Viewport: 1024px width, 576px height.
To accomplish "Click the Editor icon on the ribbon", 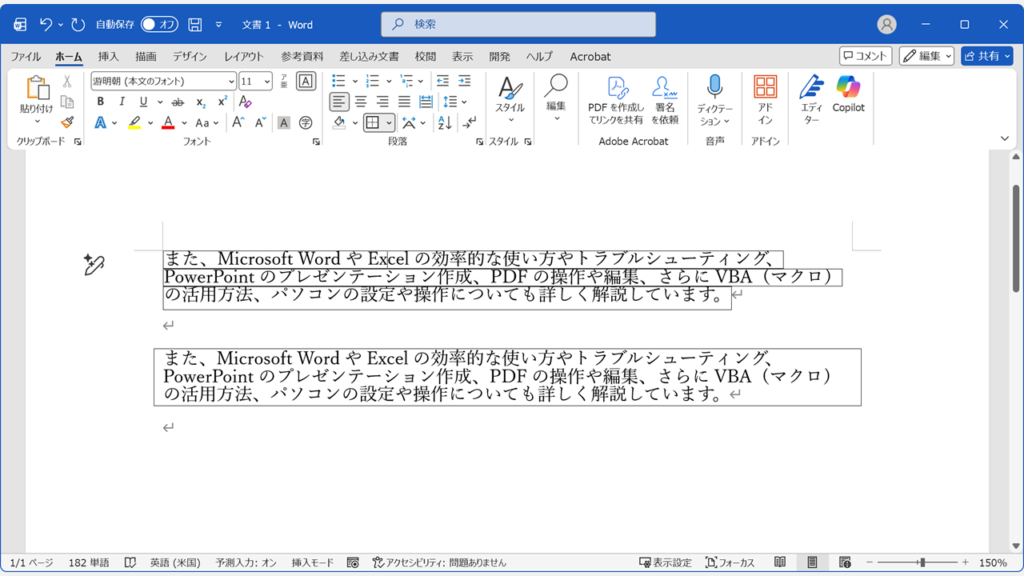I will pyautogui.click(x=812, y=100).
